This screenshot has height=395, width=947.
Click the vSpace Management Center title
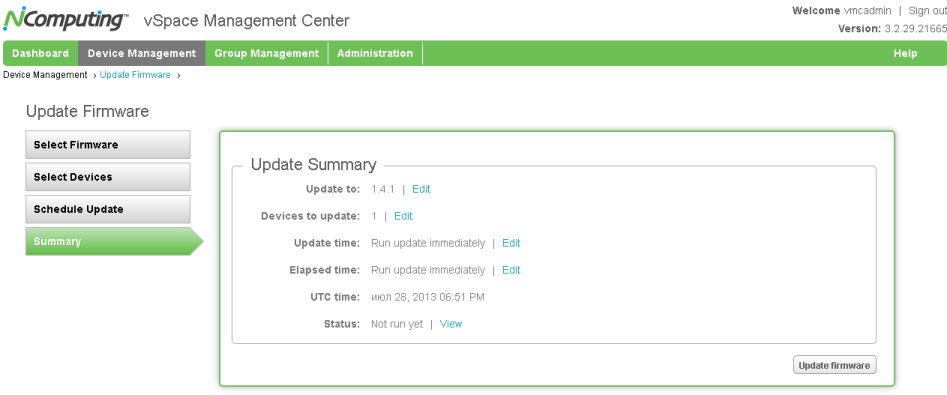246,21
